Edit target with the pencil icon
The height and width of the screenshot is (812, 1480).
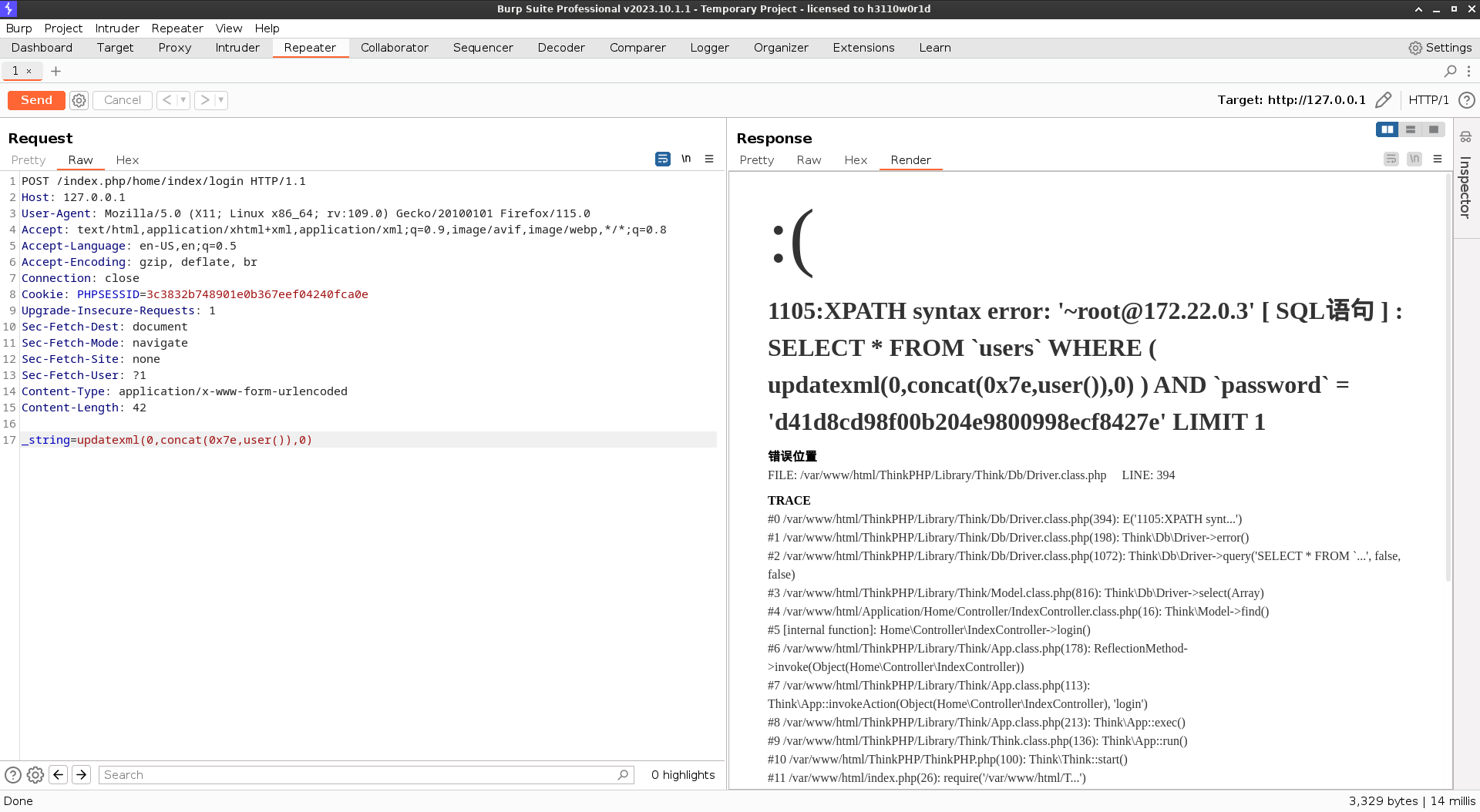1383,100
